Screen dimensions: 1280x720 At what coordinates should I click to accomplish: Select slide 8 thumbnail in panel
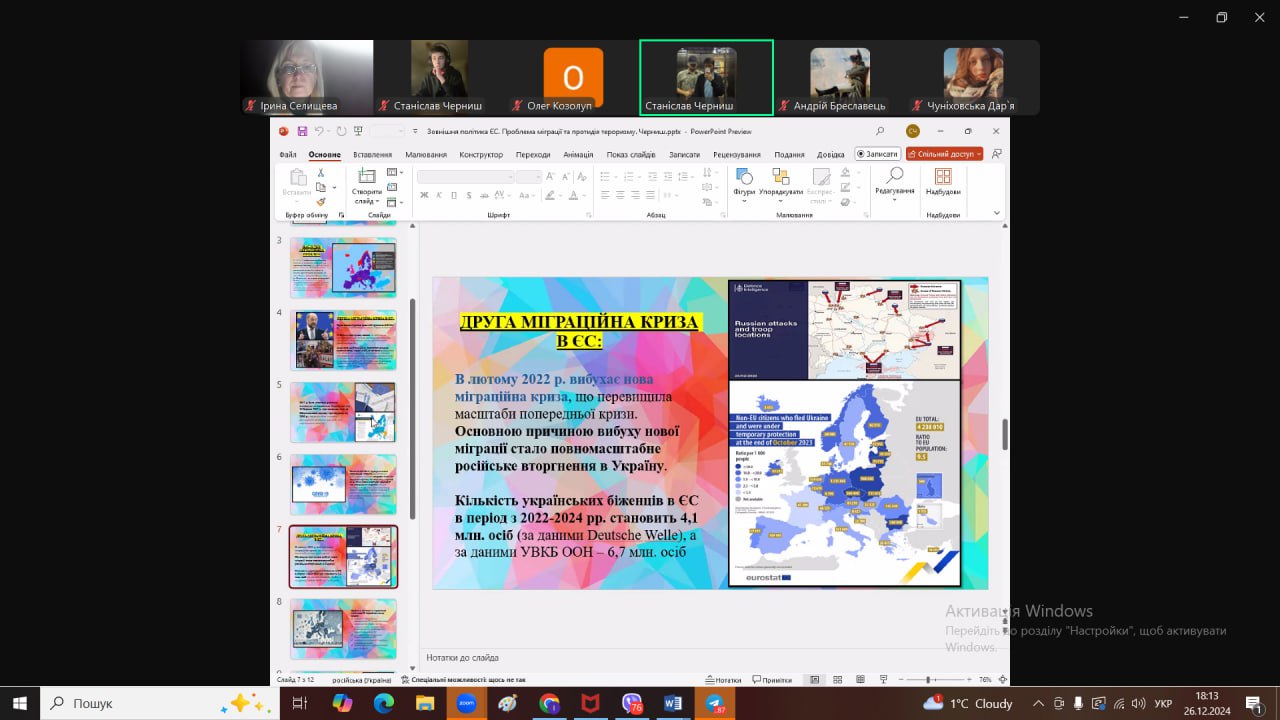[344, 628]
